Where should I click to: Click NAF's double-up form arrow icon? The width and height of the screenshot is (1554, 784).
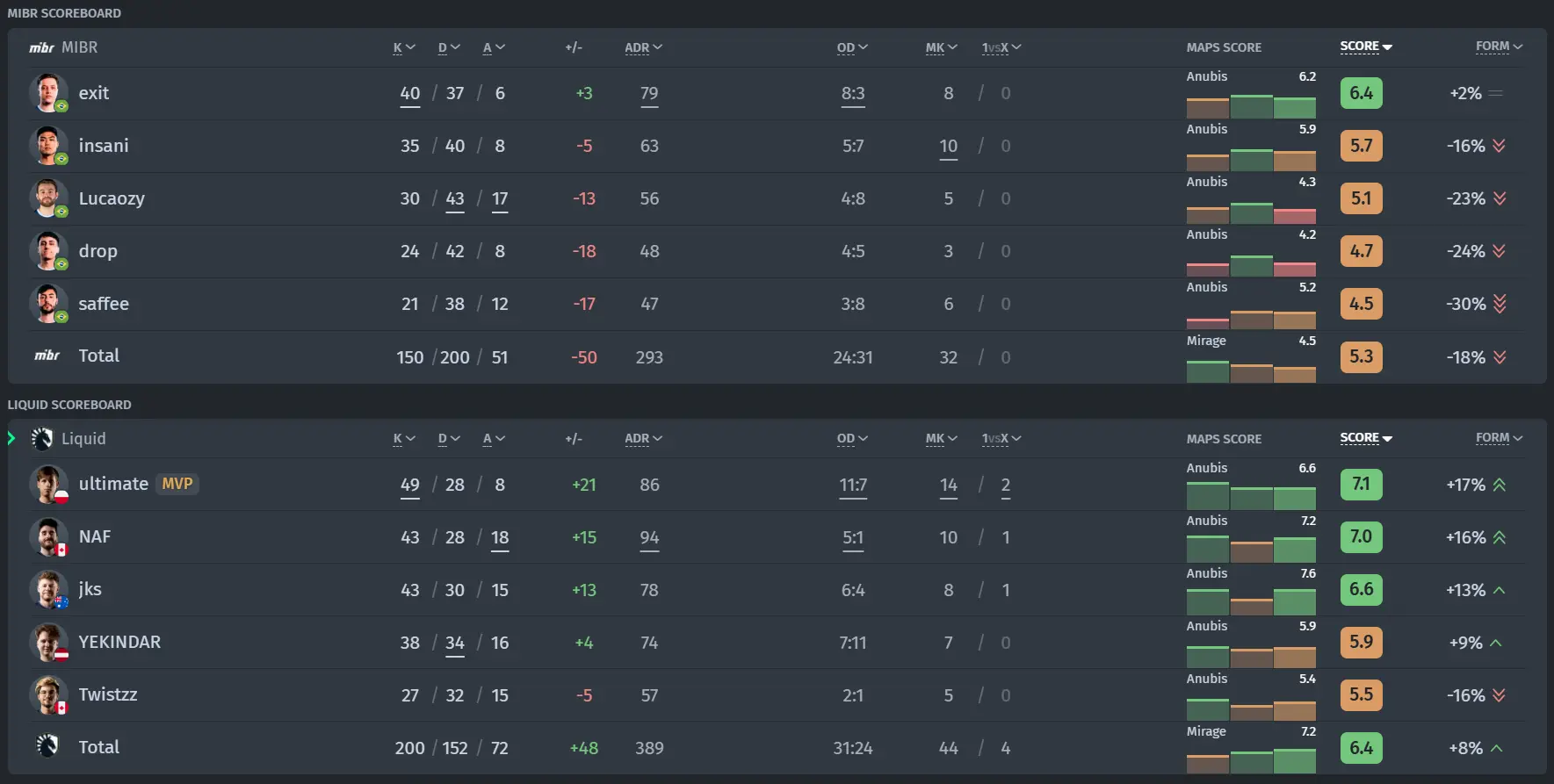click(x=1499, y=537)
